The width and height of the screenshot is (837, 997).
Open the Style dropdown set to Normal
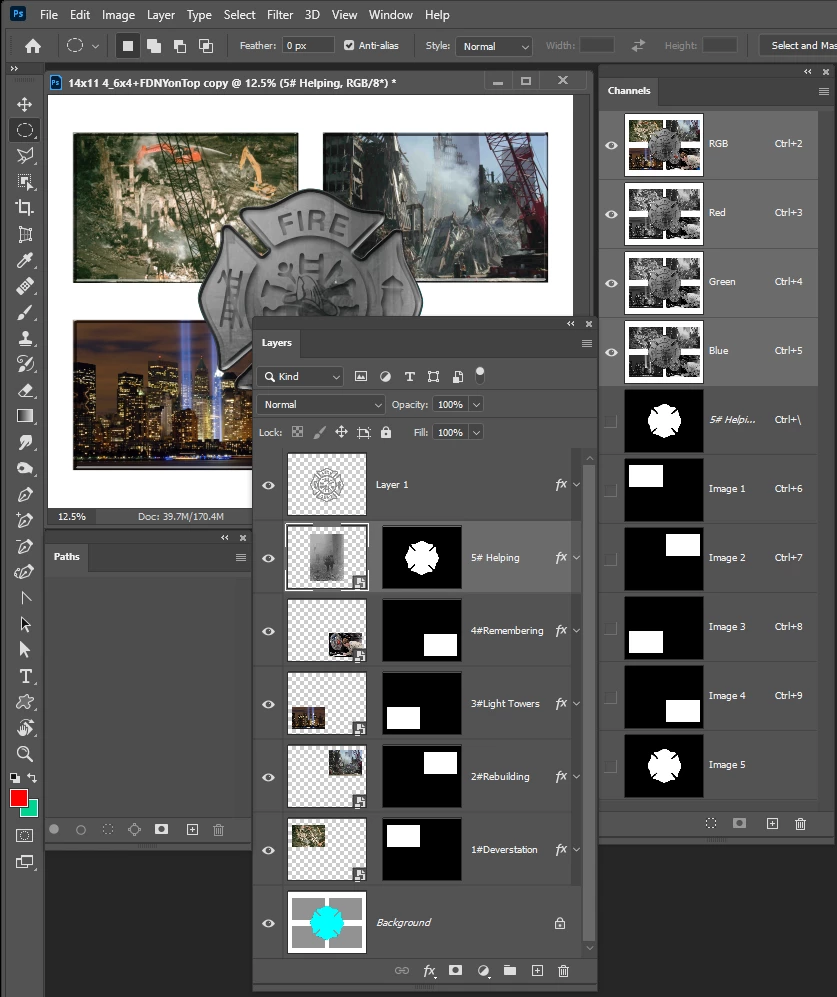[x=494, y=46]
